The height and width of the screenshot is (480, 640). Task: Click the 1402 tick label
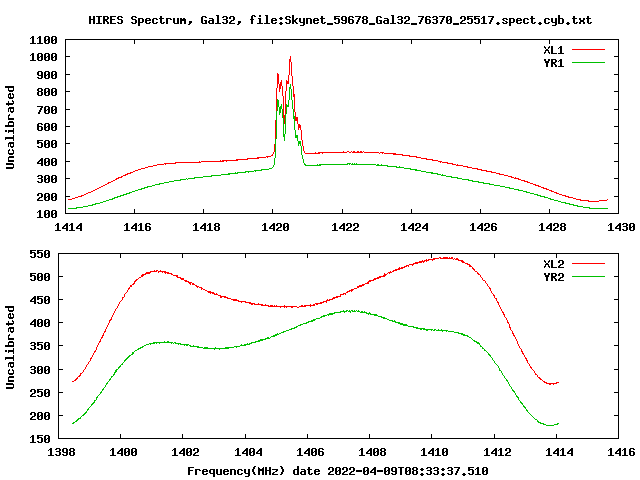[185, 452]
